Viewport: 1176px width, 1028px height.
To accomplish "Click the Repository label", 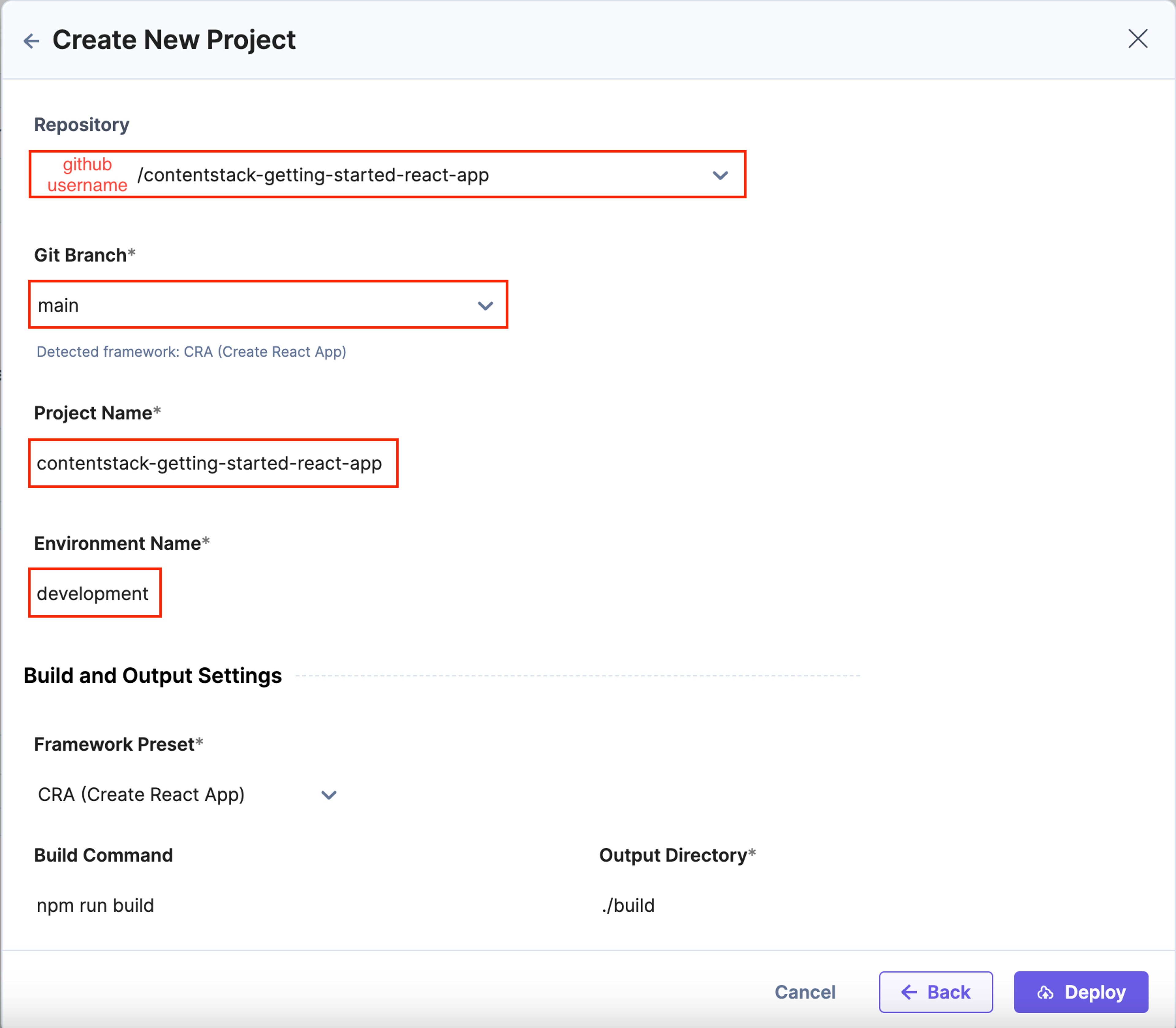I will (x=81, y=125).
